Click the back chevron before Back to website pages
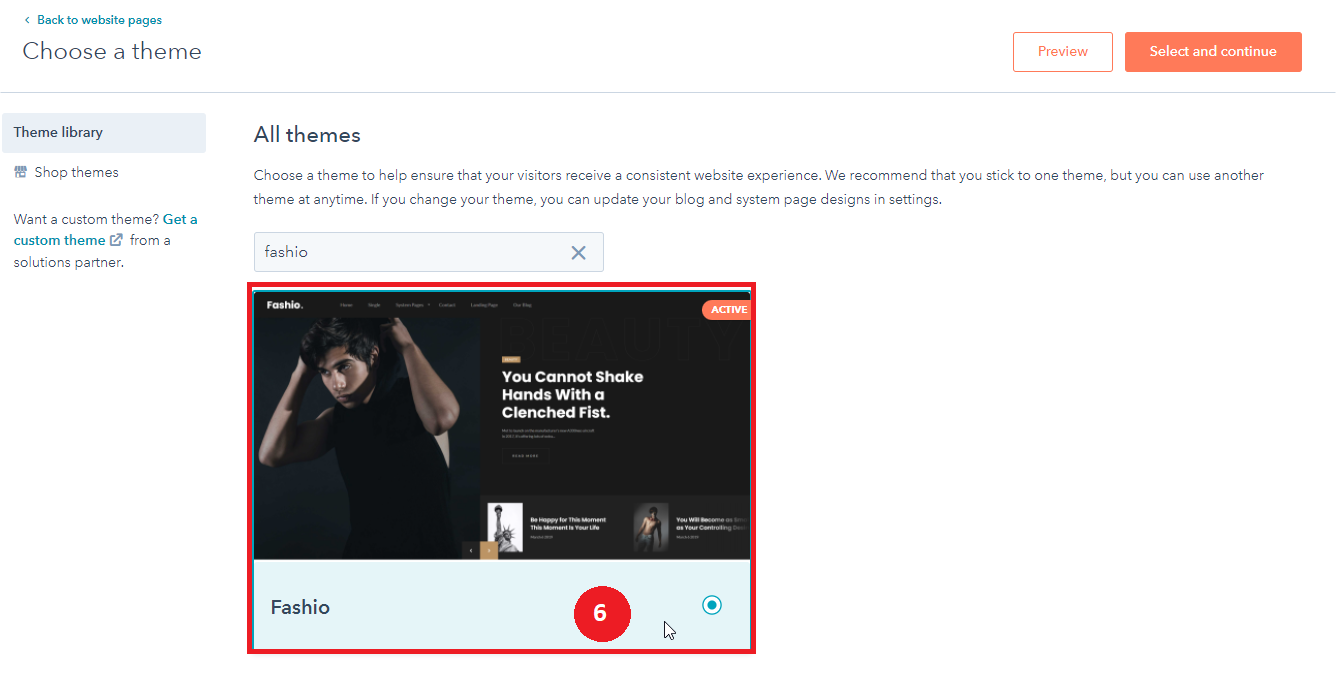 tap(27, 20)
